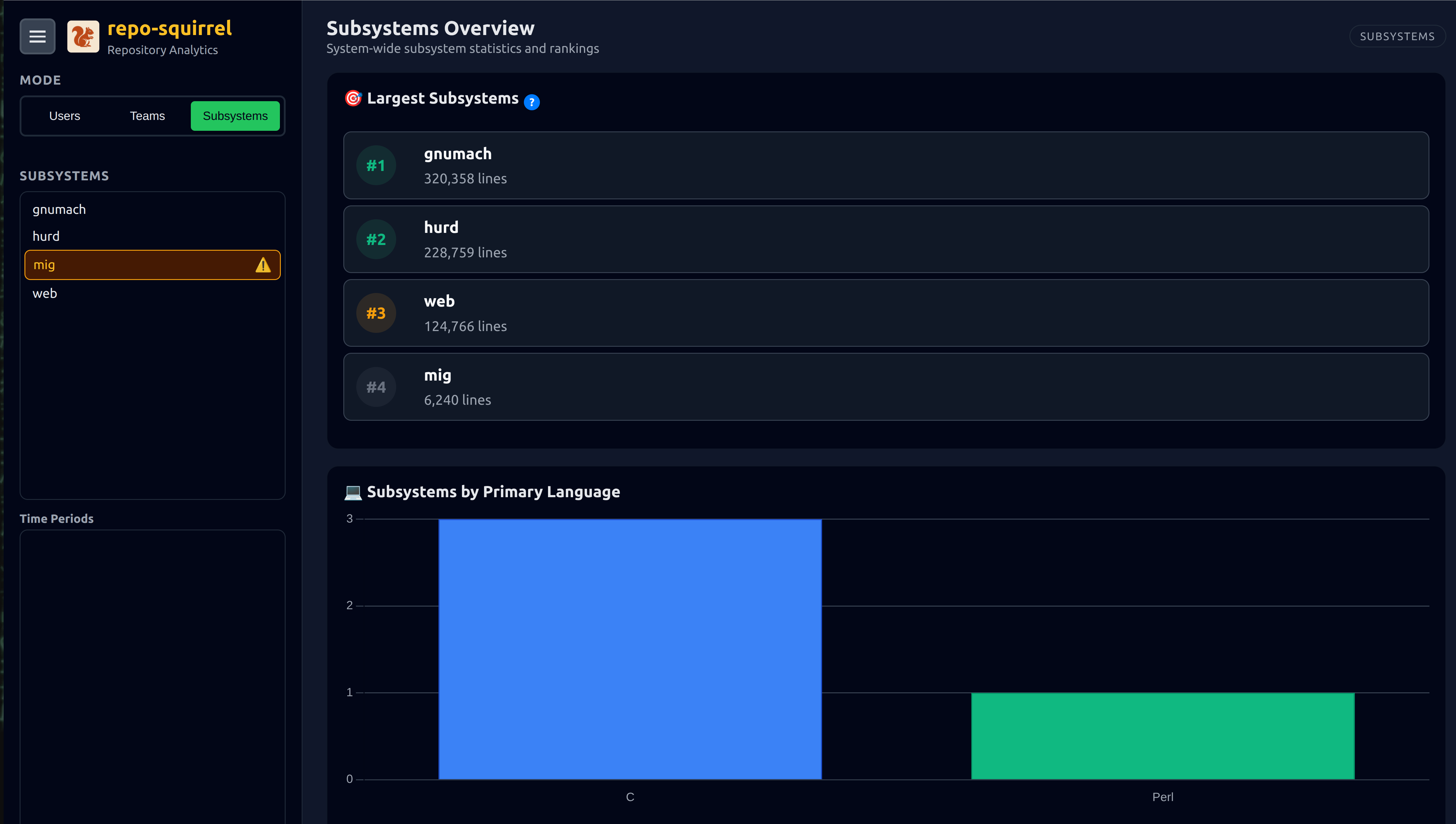Image resolution: width=1456 pixels, height=824 pixels.
Task: Keep Subsystems mode selected
Action: 235,115
